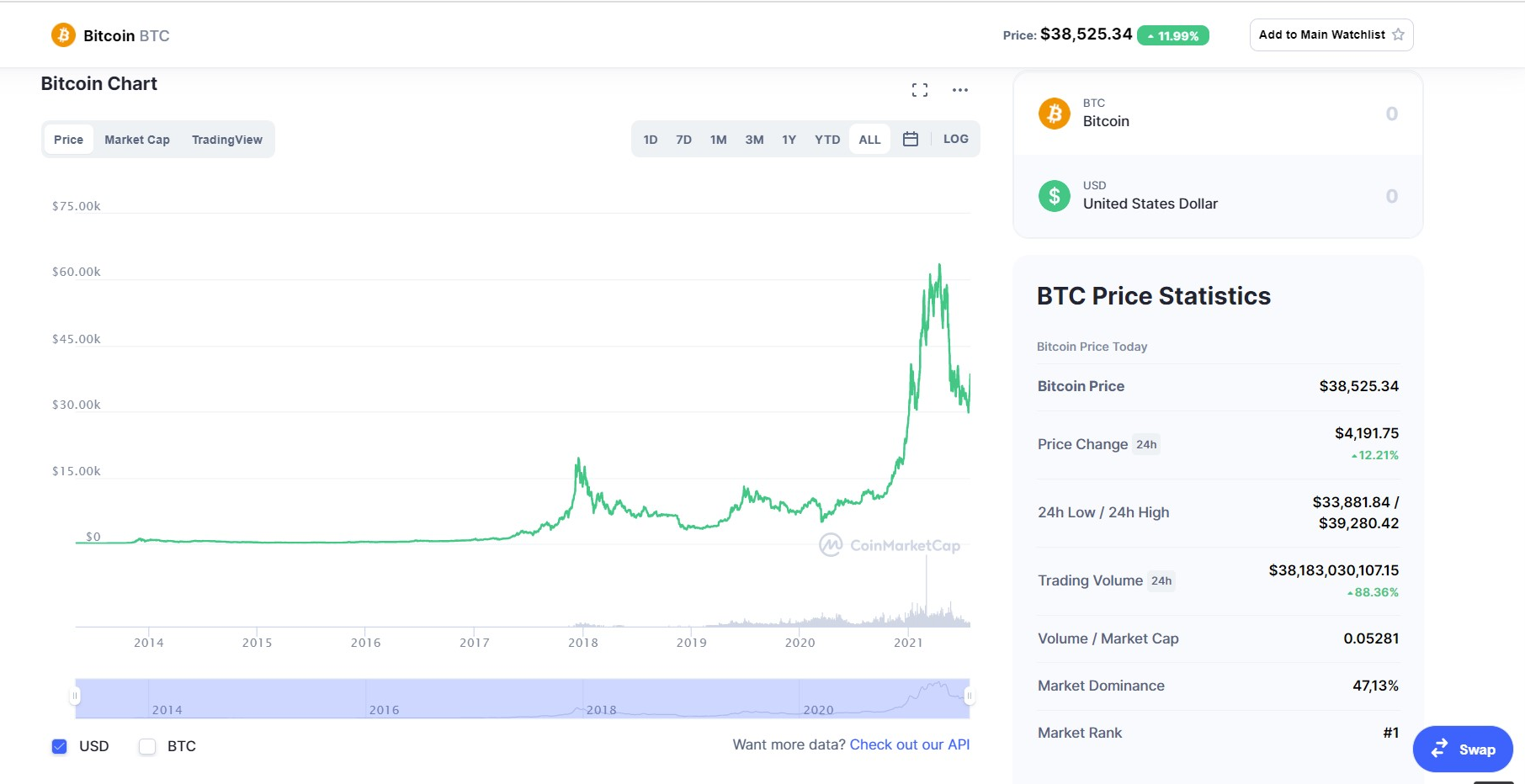Select the 7D time range
Viewport: 1525px width, 784px height.
click(683, 140)
